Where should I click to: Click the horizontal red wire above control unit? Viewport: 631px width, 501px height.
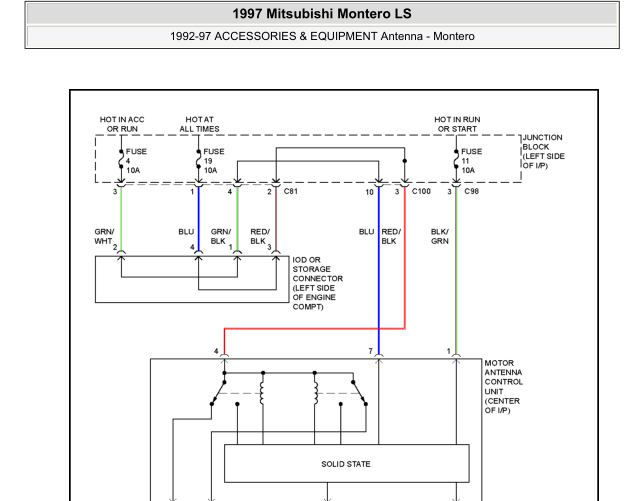click(314, 328)
